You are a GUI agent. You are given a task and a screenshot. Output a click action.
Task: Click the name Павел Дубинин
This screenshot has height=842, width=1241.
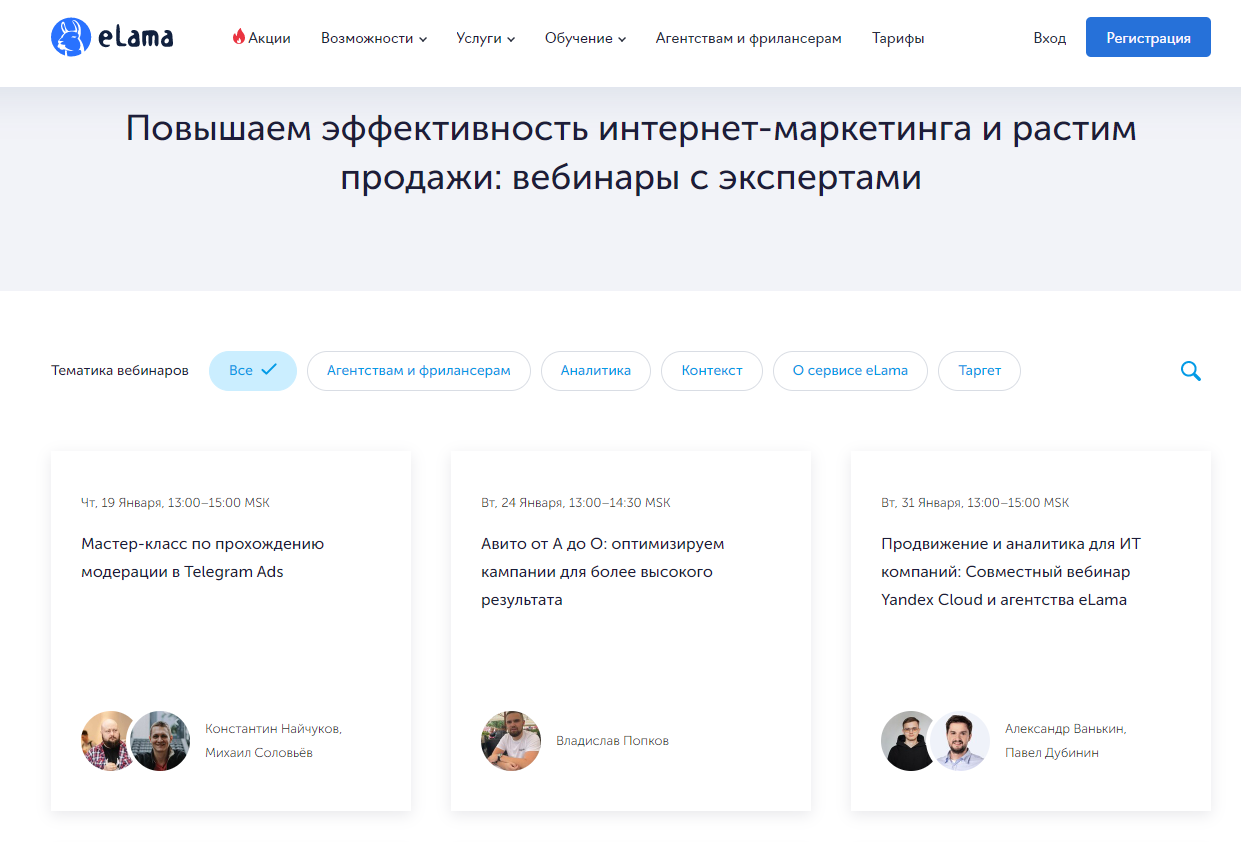(x=1052, y=753)
